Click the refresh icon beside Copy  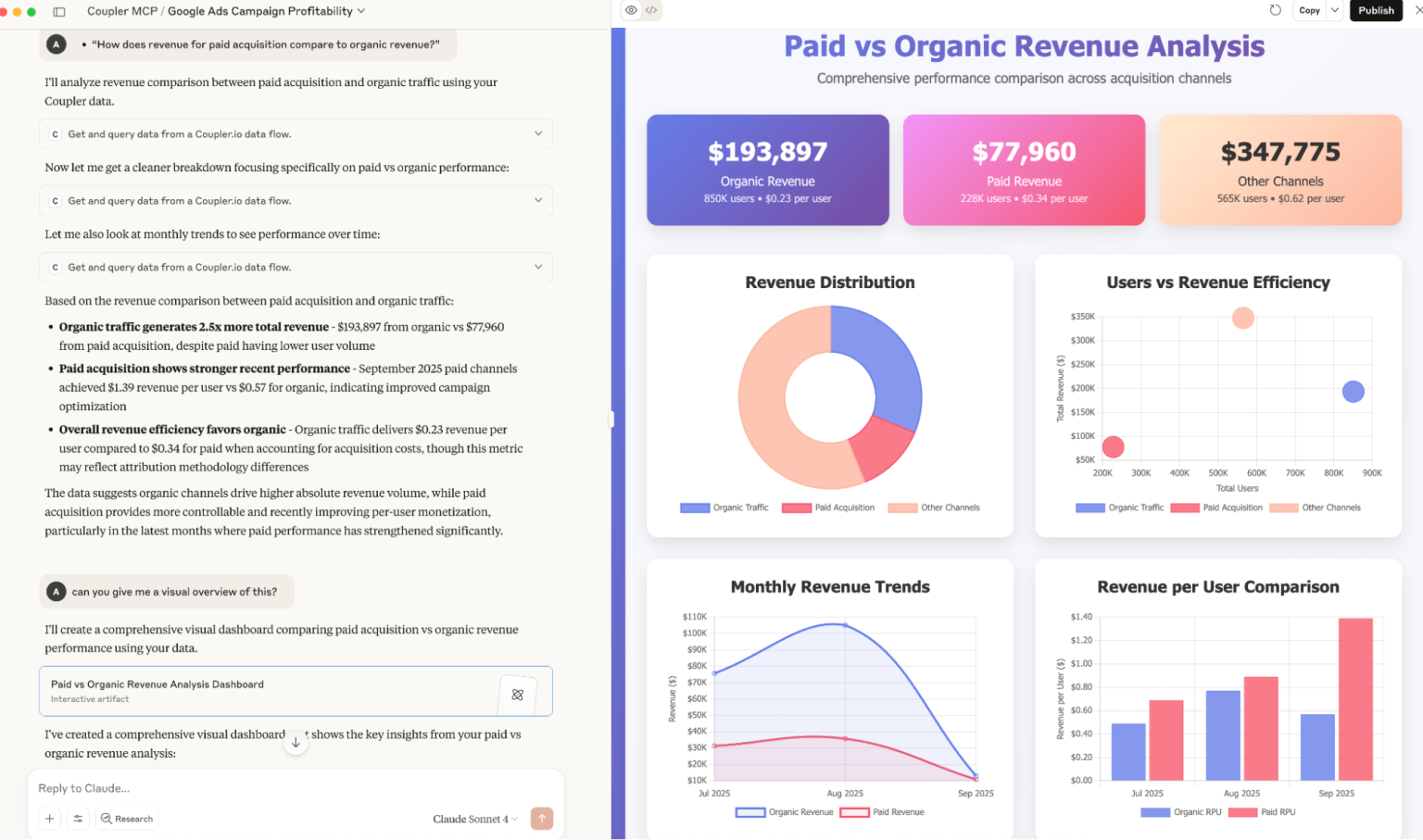coord(1276,10)
